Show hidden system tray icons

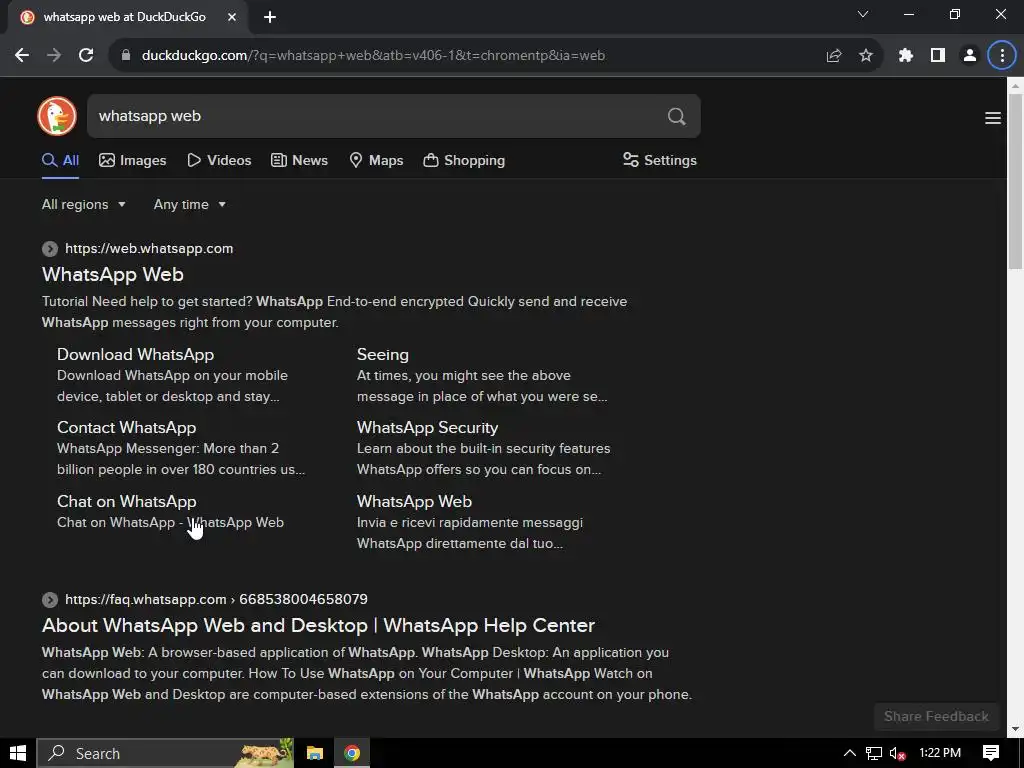click(849, 753)
